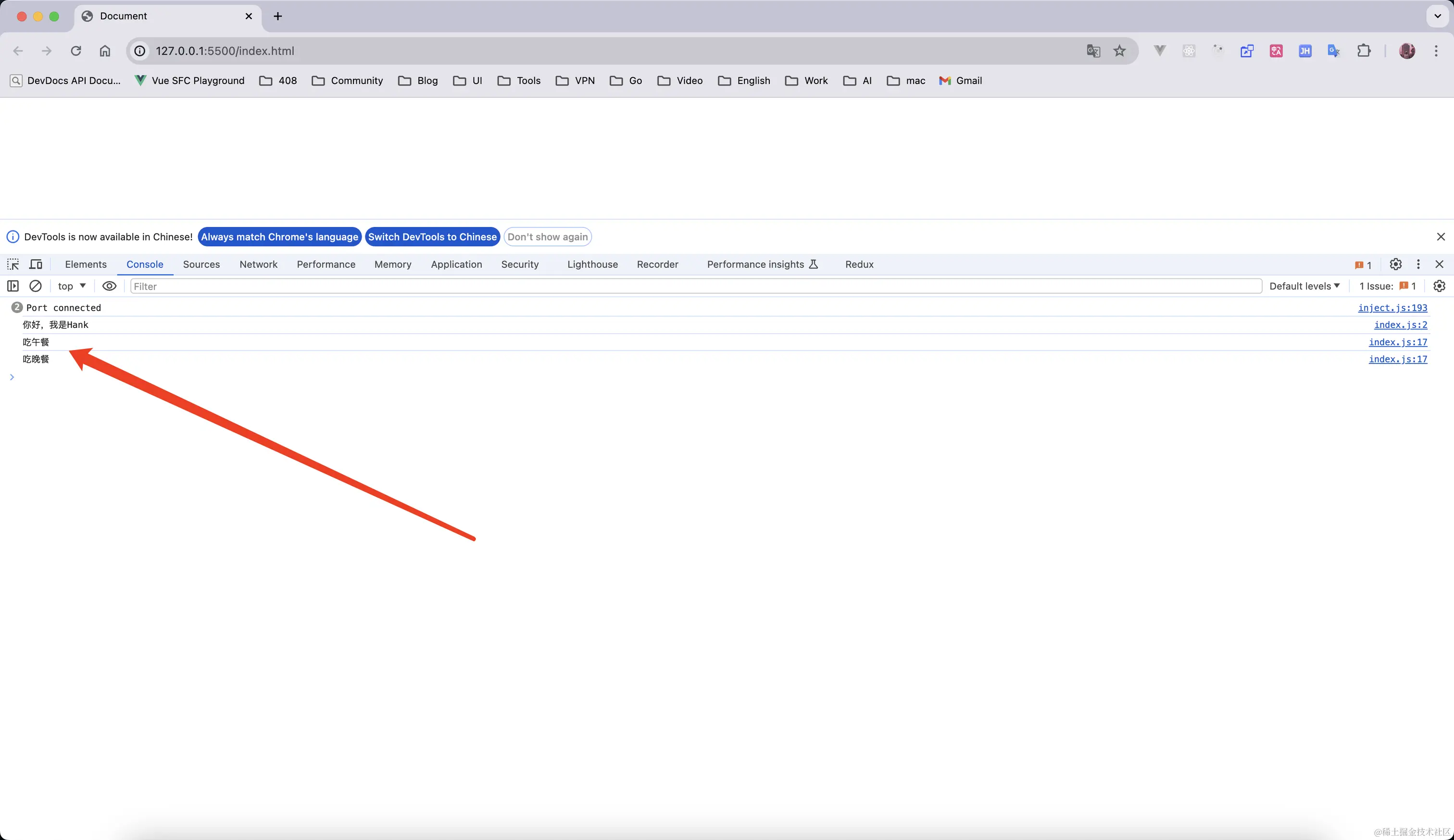Toggle the device toolbar icon
This screenshot has width=1454, height=840.
36,264
